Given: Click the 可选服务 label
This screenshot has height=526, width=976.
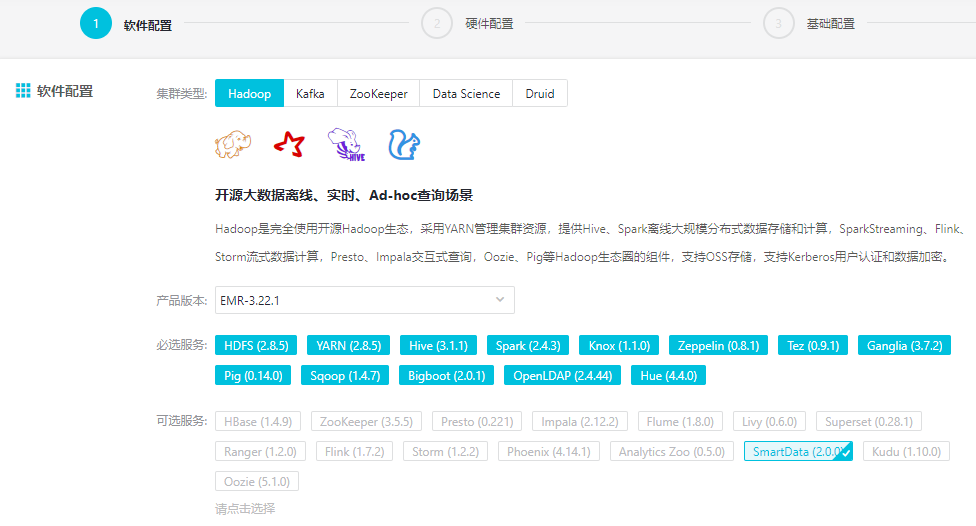Looking at the screenshot, I should pyautogui.click(x=181, y=420).
